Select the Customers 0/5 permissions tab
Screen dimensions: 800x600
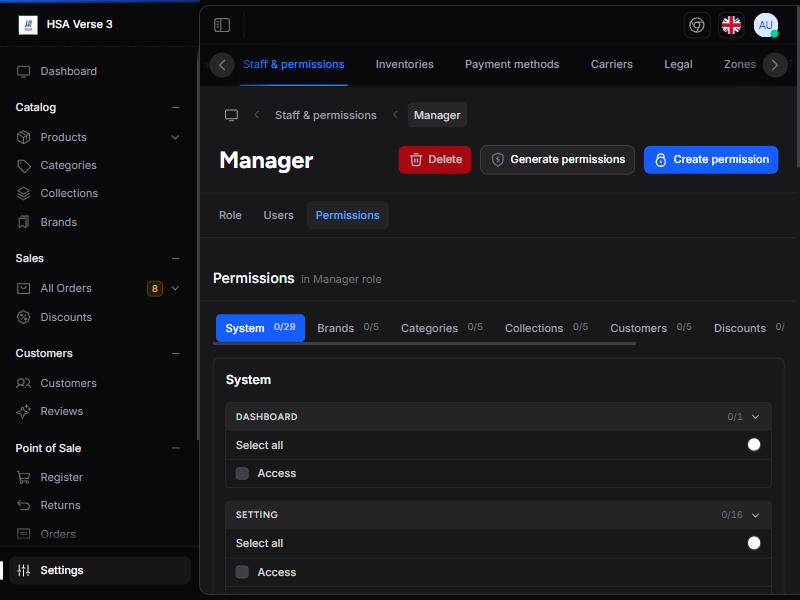coord(651,328)
